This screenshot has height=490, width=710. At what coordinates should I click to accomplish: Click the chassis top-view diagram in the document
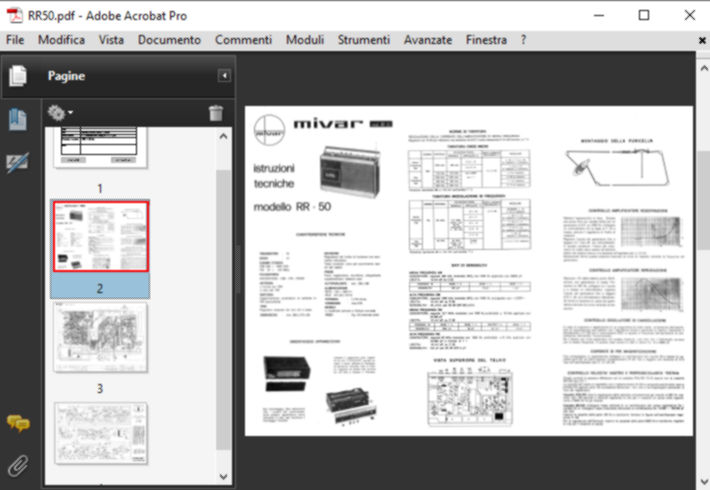[470, 396]
